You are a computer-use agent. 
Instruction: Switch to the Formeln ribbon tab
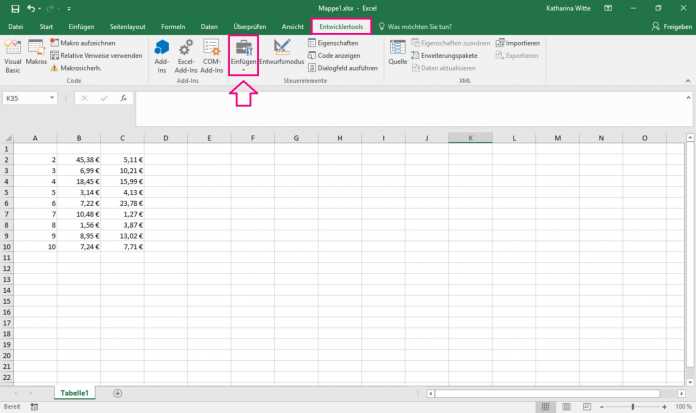(173, 26)
